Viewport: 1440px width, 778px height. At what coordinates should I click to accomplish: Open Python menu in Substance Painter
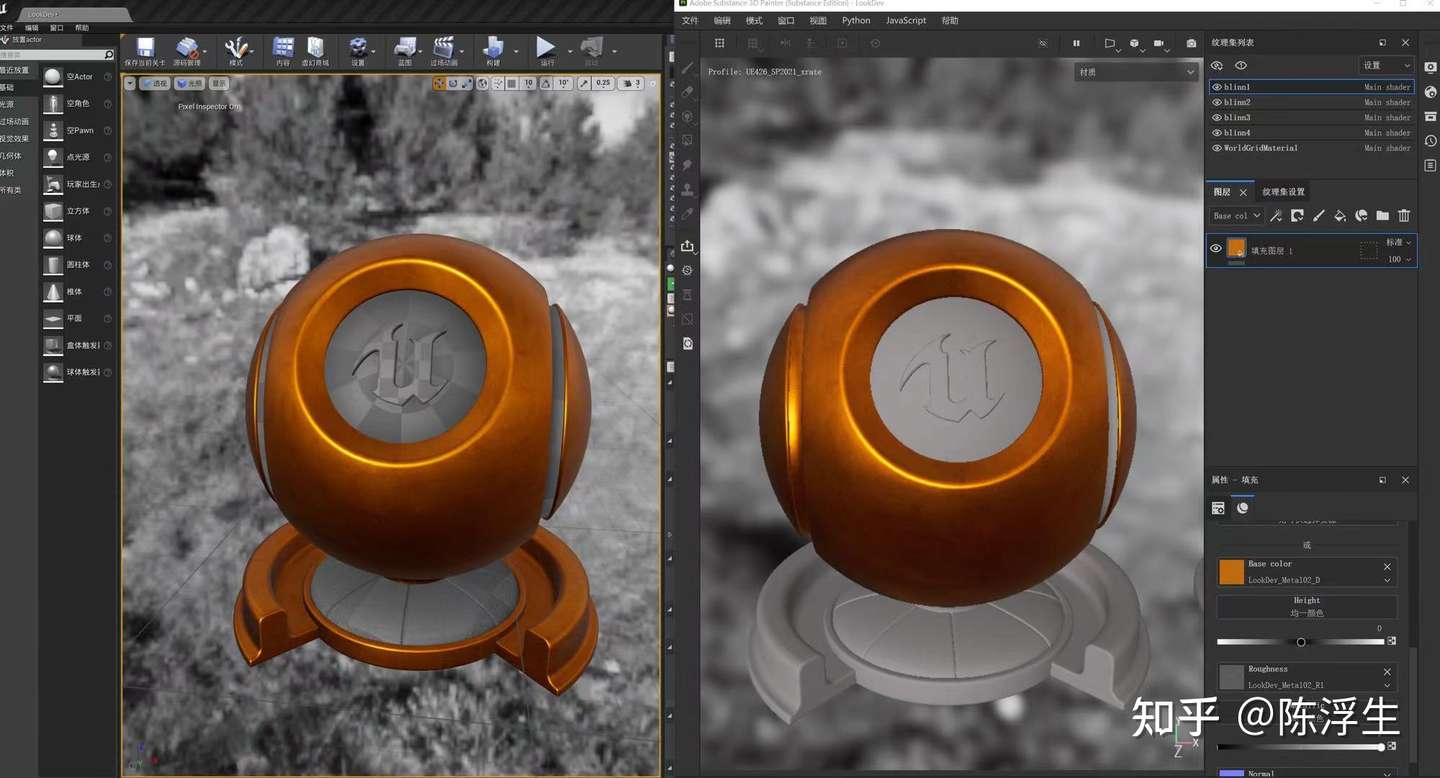(856, 20)
